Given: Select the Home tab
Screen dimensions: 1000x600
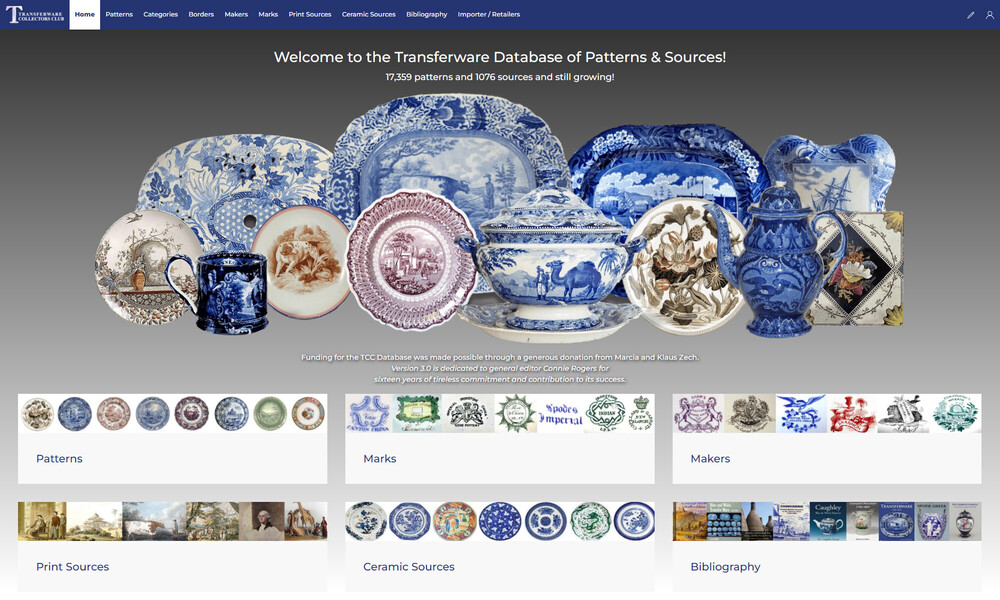Looking at the screenshot, I should [85, 15].
